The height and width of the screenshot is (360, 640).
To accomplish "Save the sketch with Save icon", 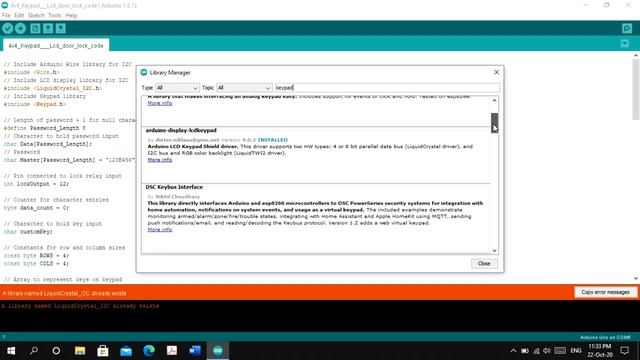I will 60,28.
